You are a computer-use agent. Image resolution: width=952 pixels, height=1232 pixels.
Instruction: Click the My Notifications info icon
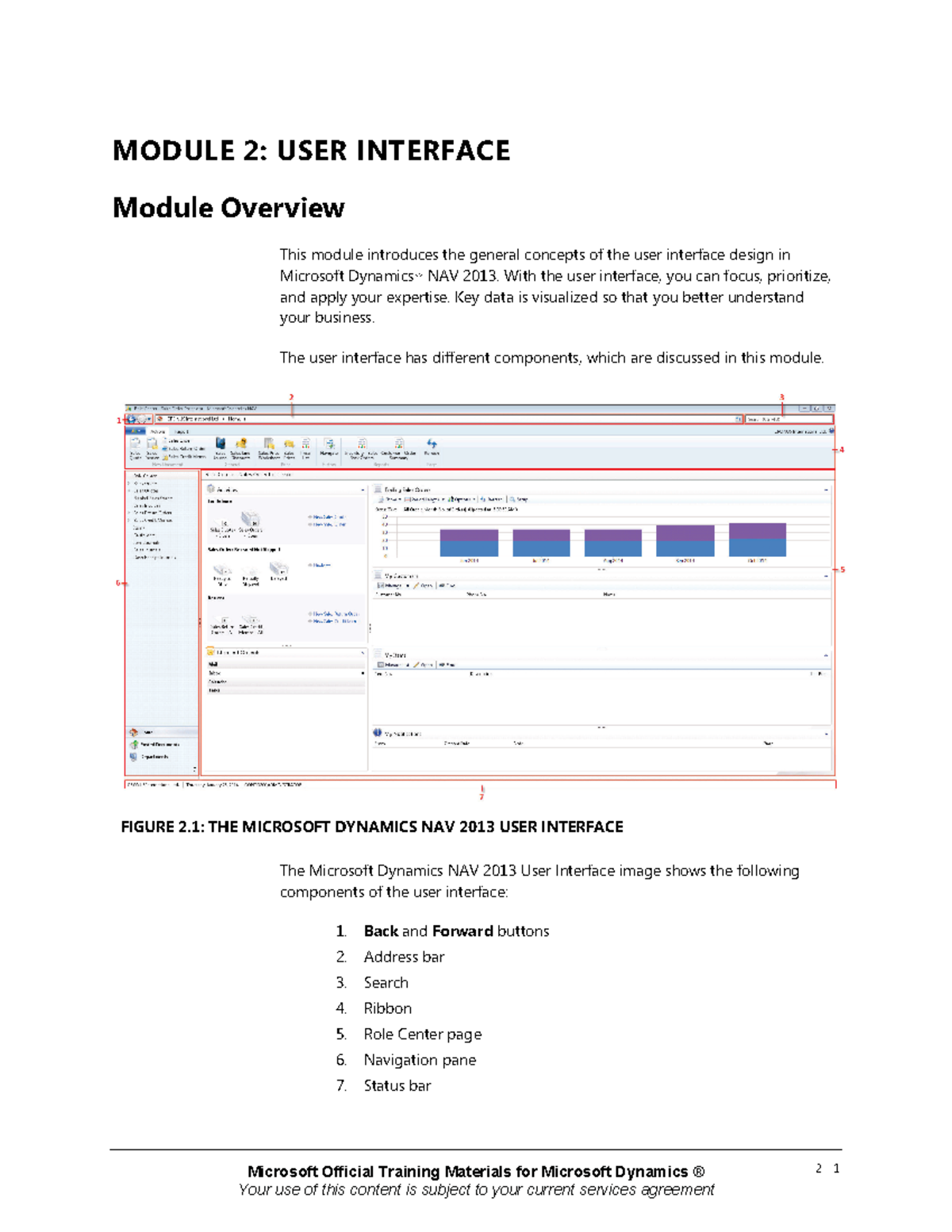tap(377, 732)
